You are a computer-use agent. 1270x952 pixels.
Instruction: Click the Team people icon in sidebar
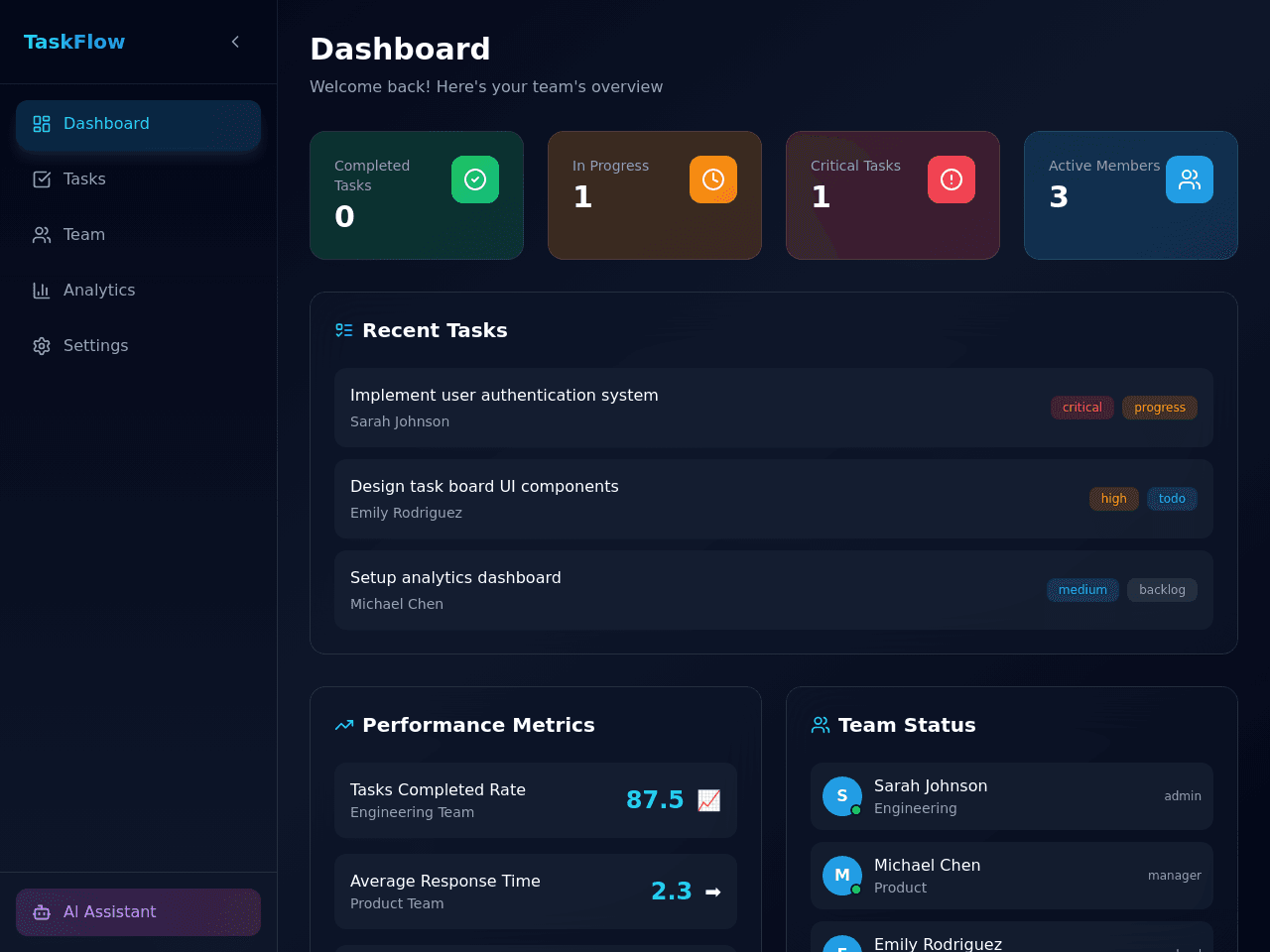pyautogui.click(x=42, y=235)
